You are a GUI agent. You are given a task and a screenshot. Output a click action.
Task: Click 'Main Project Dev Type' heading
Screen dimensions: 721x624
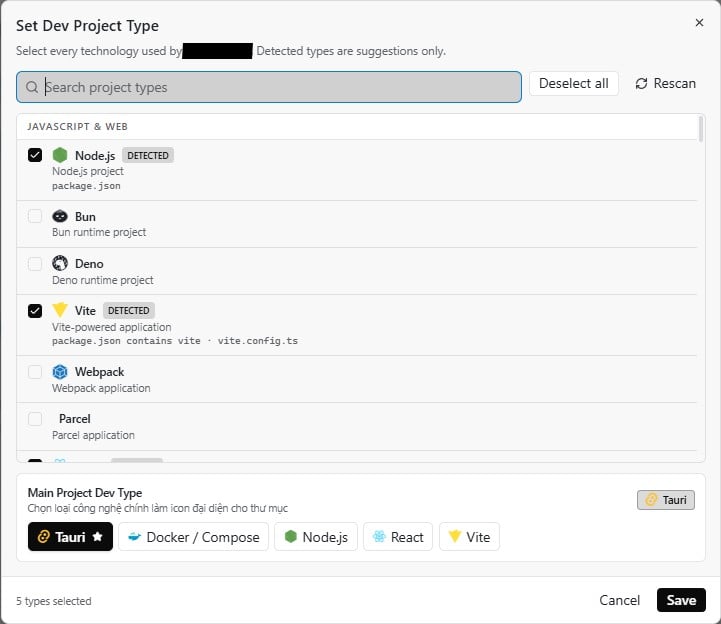(85, 493)
